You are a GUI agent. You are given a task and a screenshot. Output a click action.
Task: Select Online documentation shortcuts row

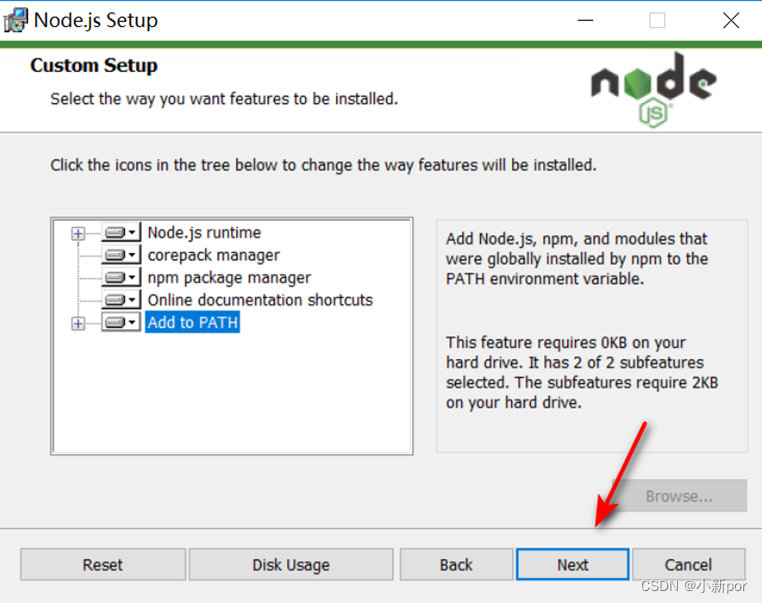pos(260,300)
